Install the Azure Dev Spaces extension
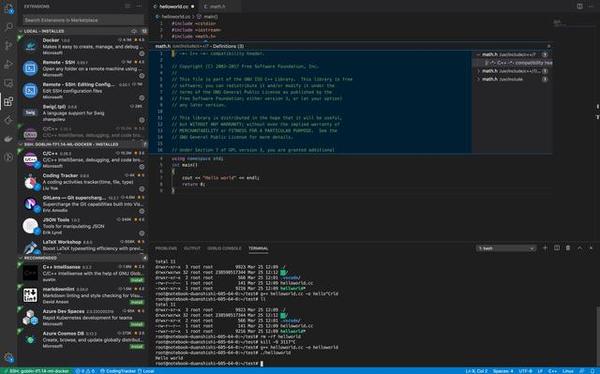Viewport: 600px width, 374px height. pyautogui.click(x=137, y=324)
